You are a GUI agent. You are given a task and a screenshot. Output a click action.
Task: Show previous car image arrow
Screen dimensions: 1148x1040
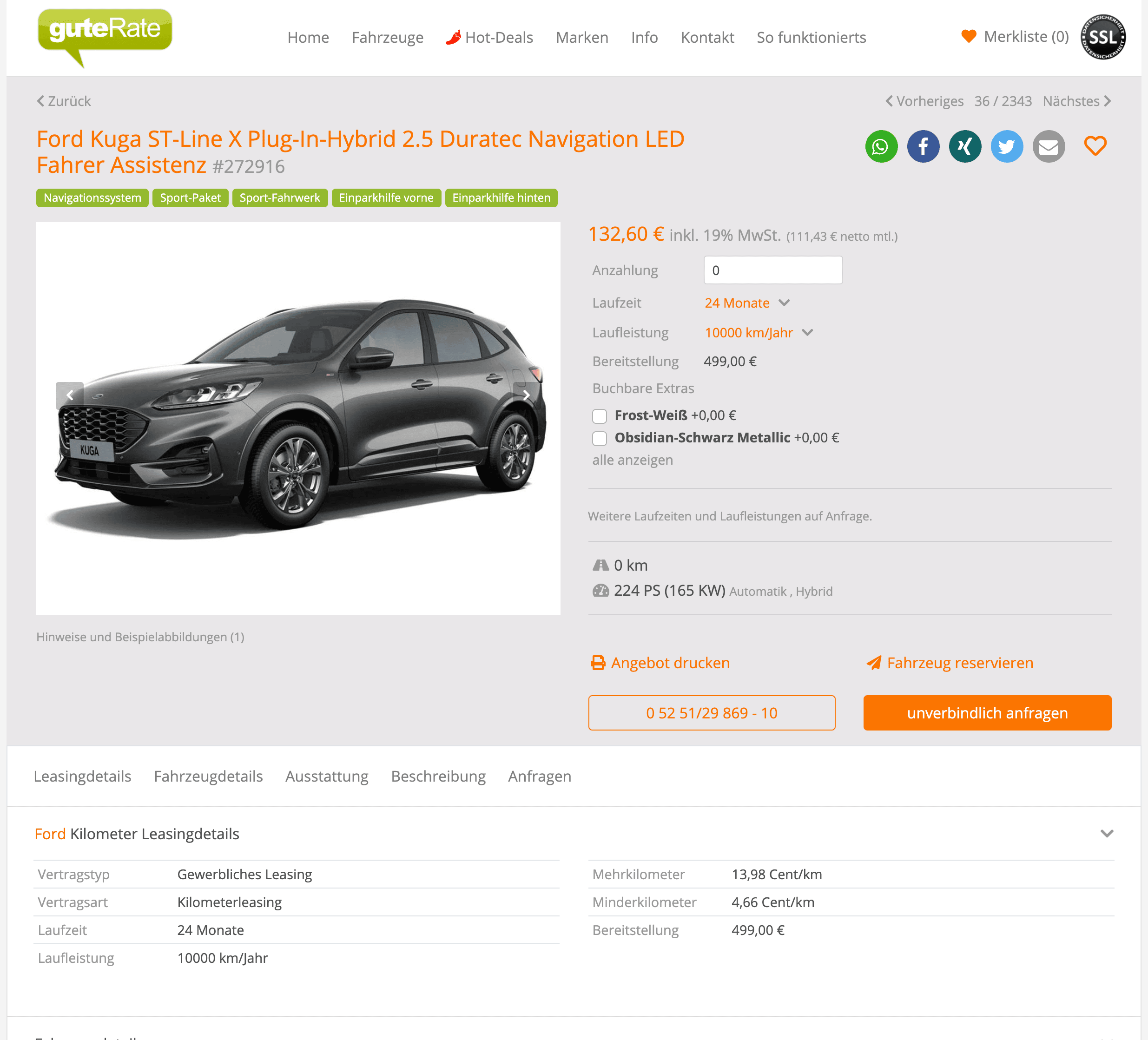[69, 395]
